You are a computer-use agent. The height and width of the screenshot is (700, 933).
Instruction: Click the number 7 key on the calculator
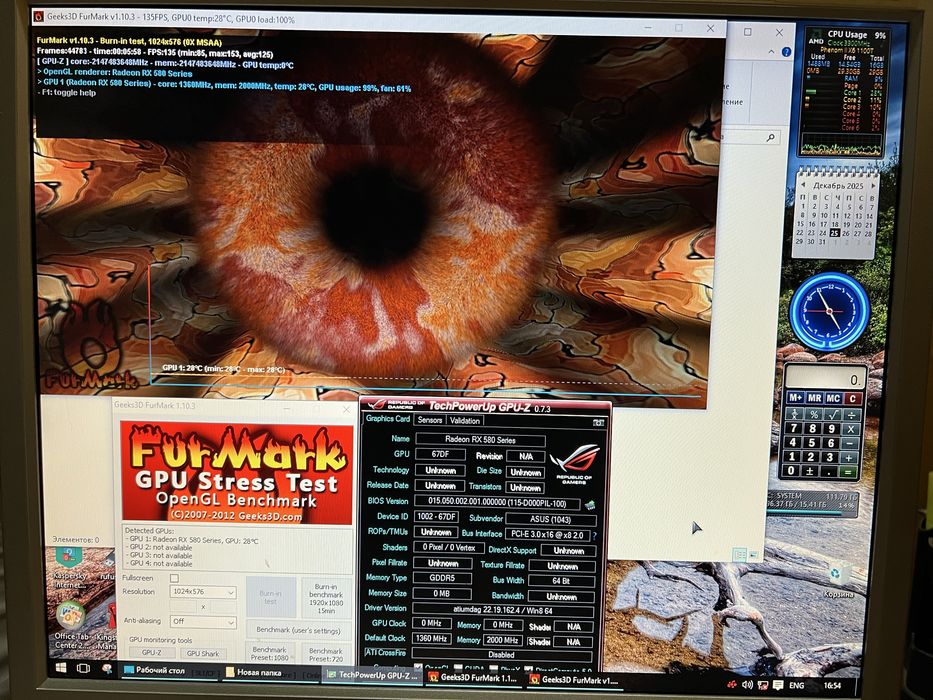(x=794, y=428)
